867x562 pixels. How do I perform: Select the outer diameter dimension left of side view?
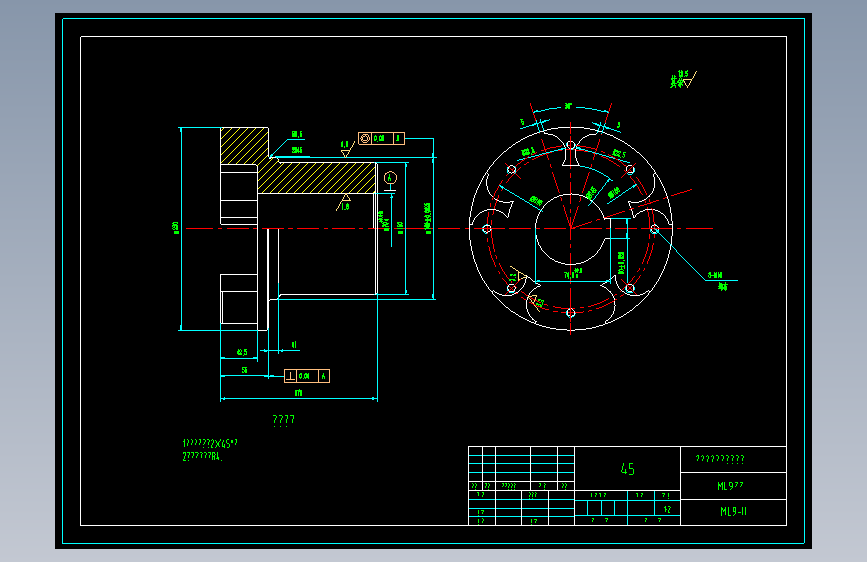[176, 228]
